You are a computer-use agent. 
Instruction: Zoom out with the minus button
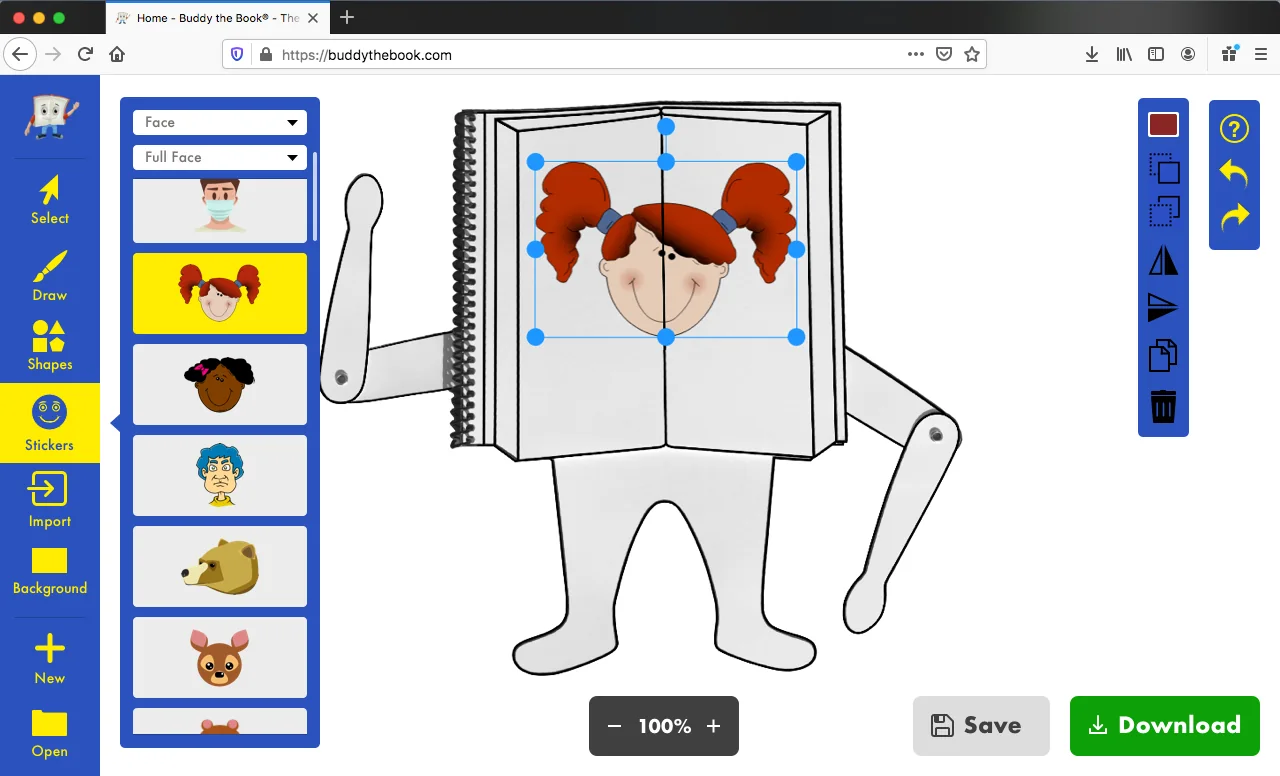(615, 726)
